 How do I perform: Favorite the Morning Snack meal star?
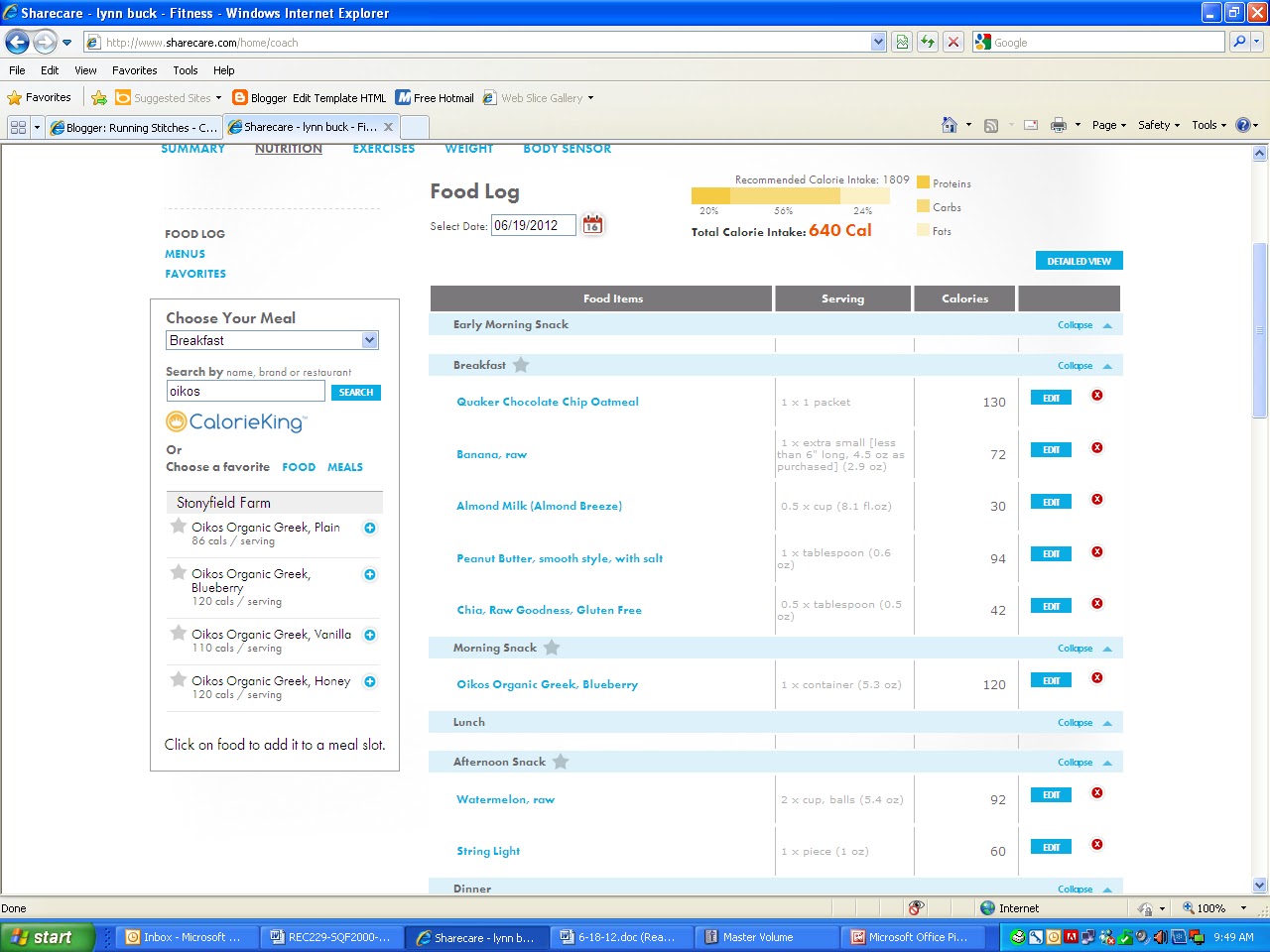pos(552,648)
